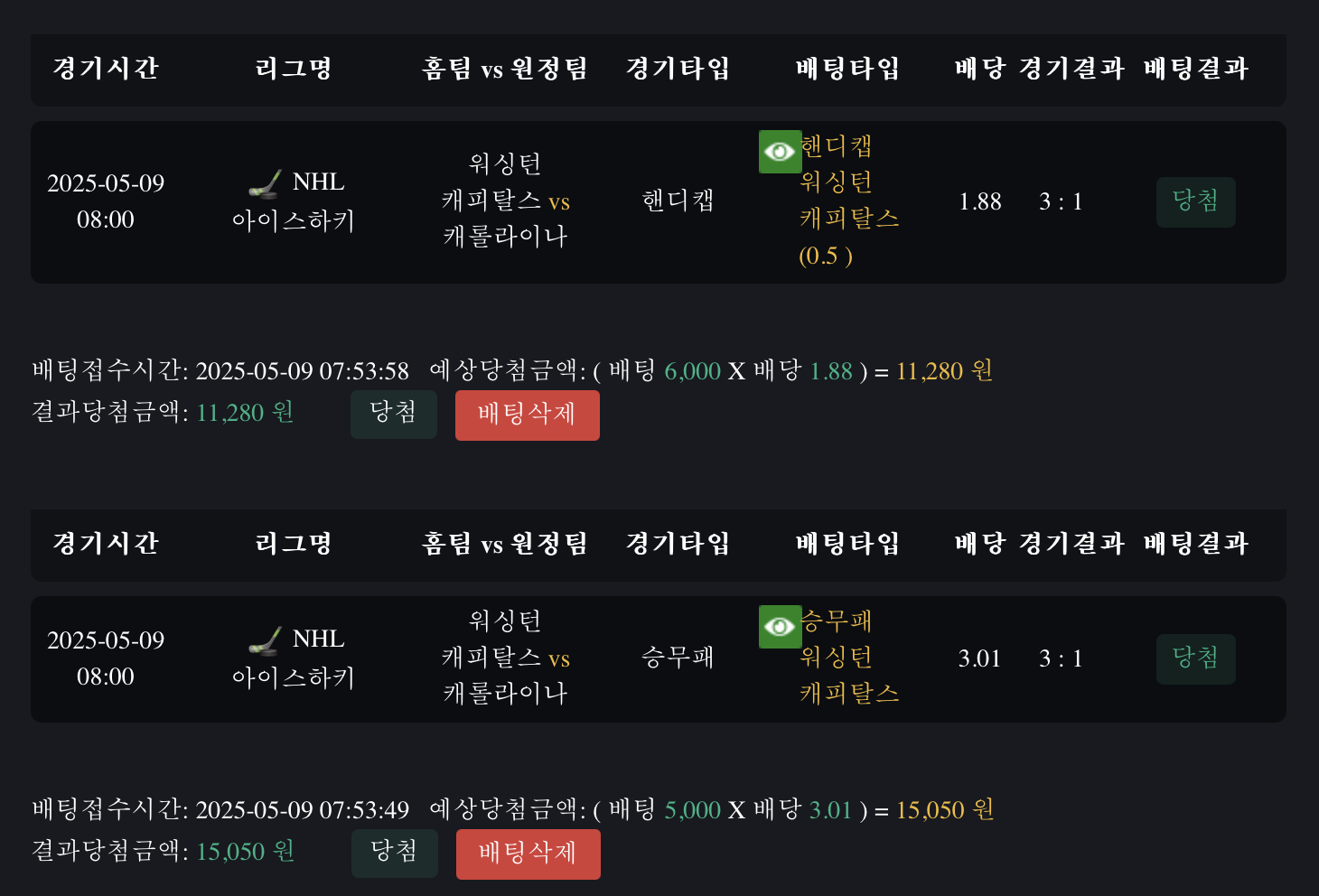The height and width of the screenshot is (896, 1319).
Task: Click the NHL hockey icon in the 승무패 row
Action: point(265,641)
